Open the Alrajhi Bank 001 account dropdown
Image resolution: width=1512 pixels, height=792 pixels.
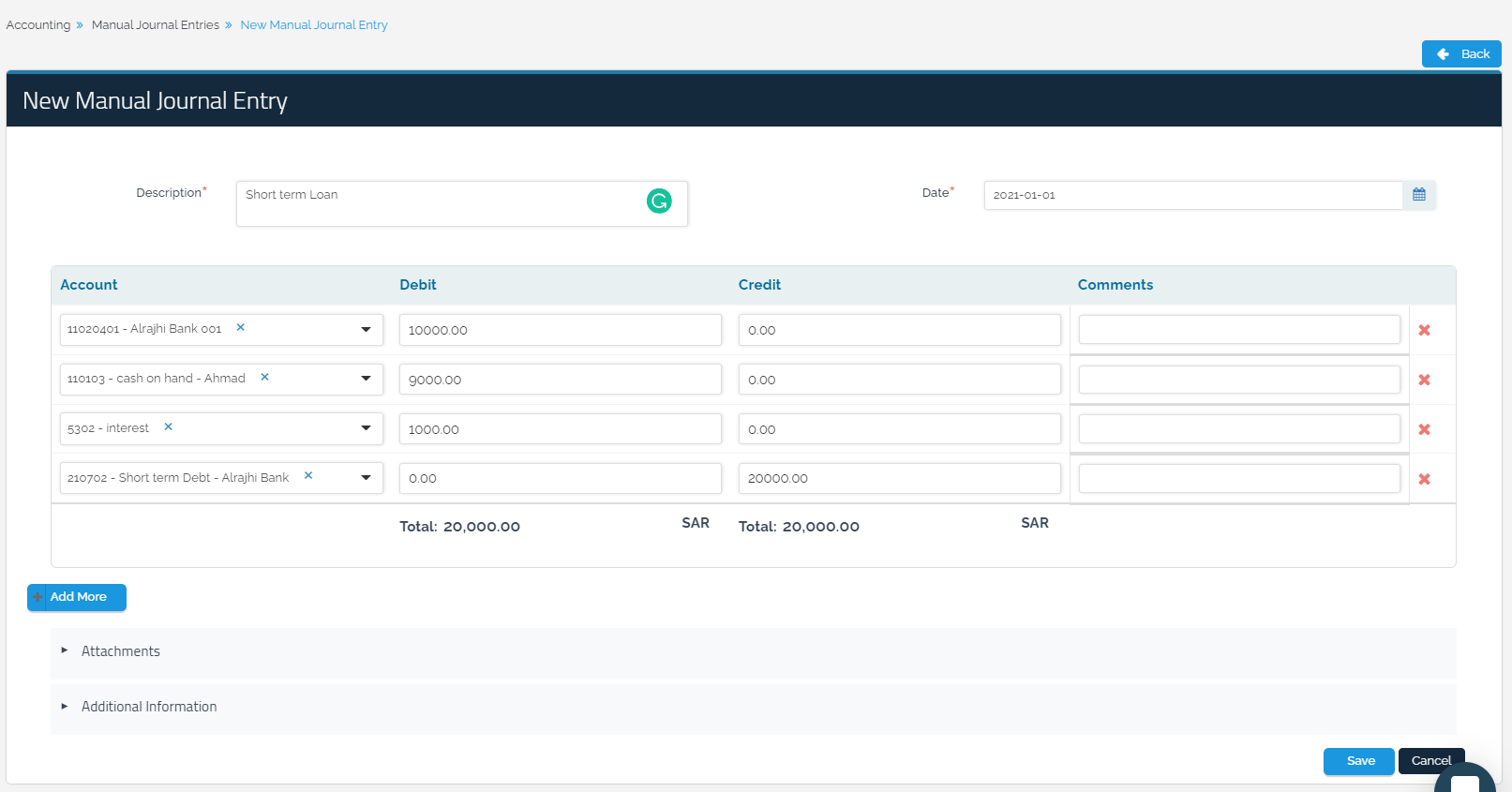point(366,330)
